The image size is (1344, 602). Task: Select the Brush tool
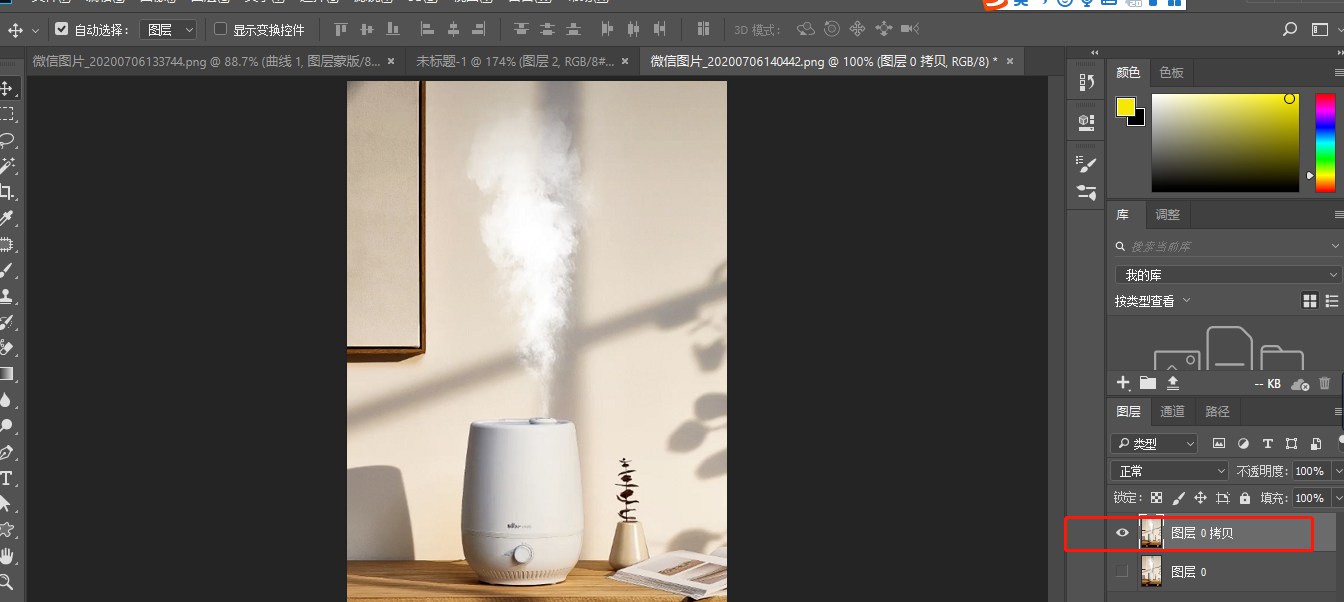(x=10, y=268)
